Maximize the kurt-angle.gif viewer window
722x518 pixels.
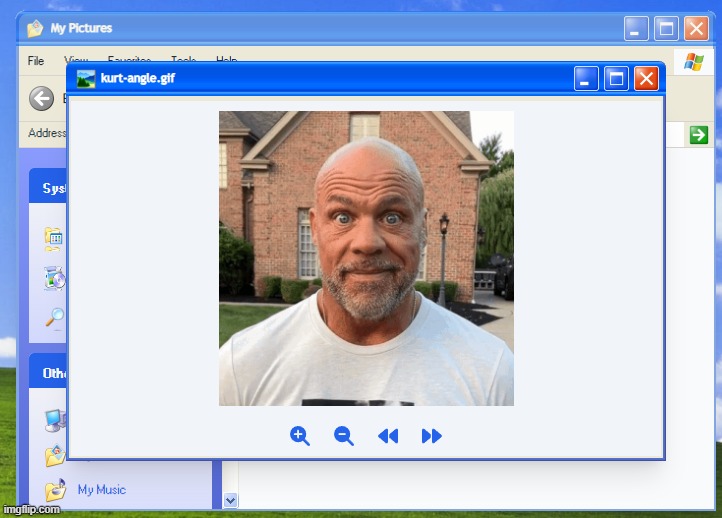pyautogui.click(x=616, y=78)
